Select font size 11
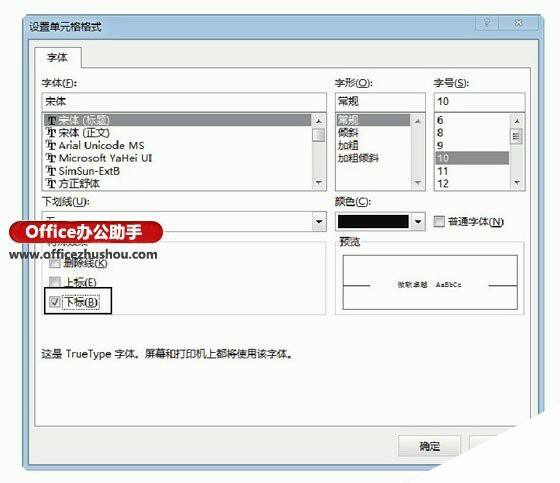The image size is (560, 483). 472,171
